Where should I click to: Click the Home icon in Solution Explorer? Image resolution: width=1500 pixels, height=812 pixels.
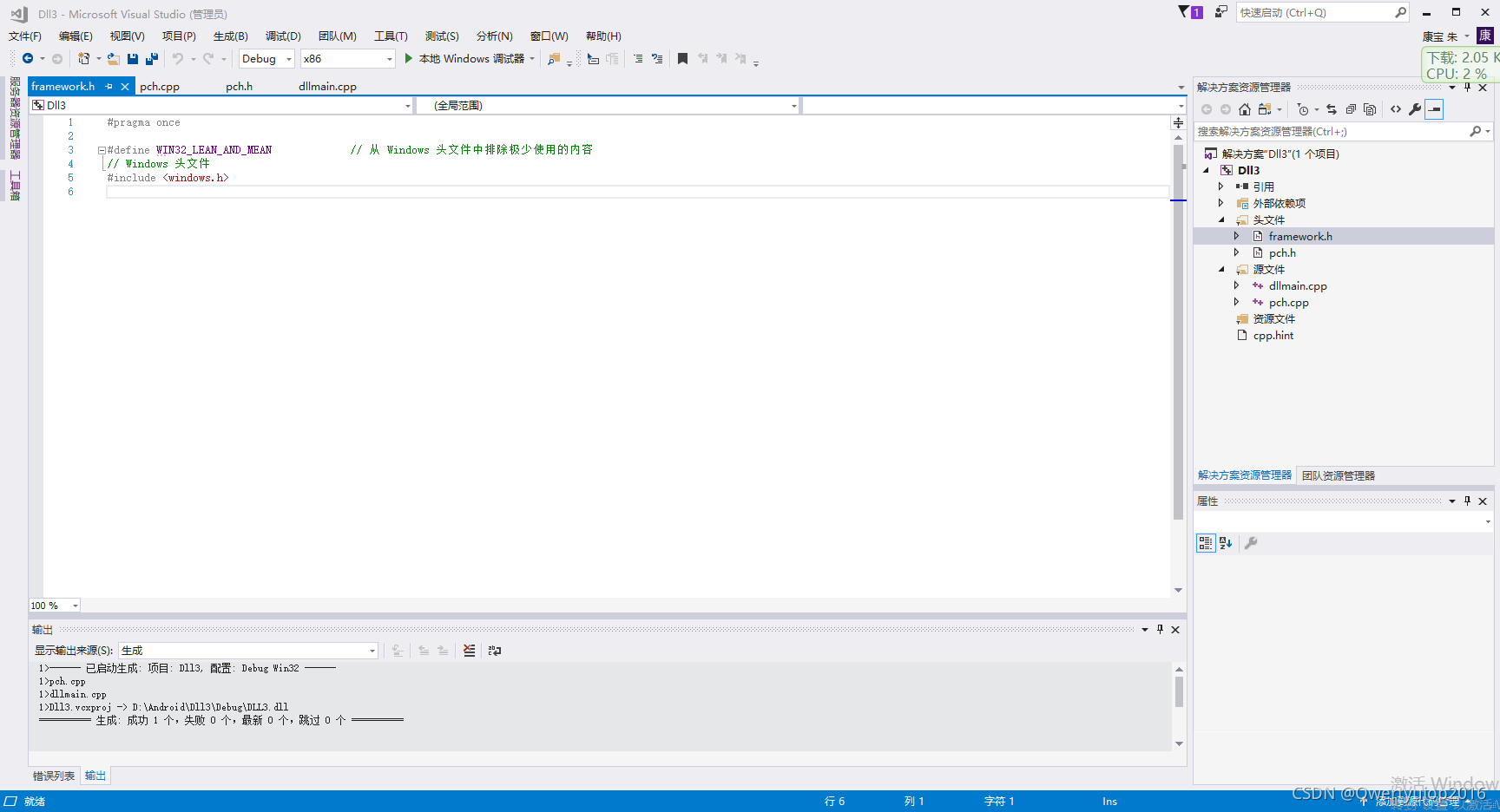click(1245, 109)
